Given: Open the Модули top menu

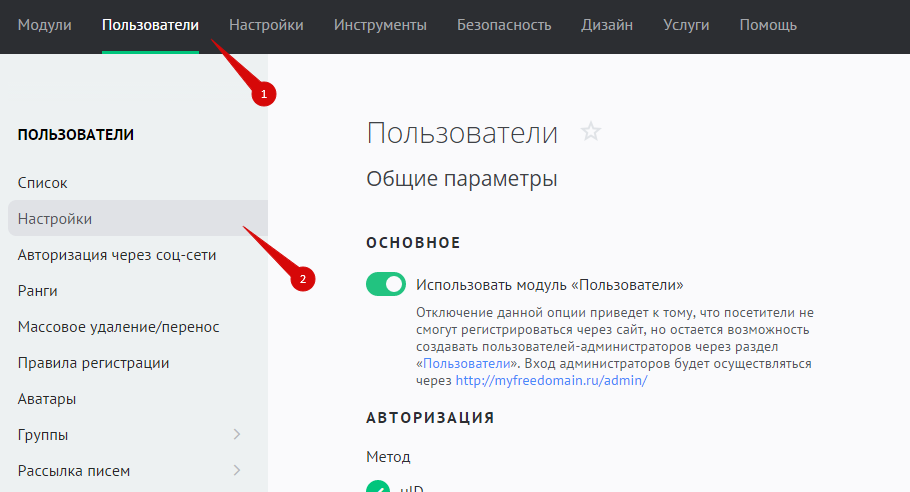Looking at the screenshot, I should tap(45, 25).
